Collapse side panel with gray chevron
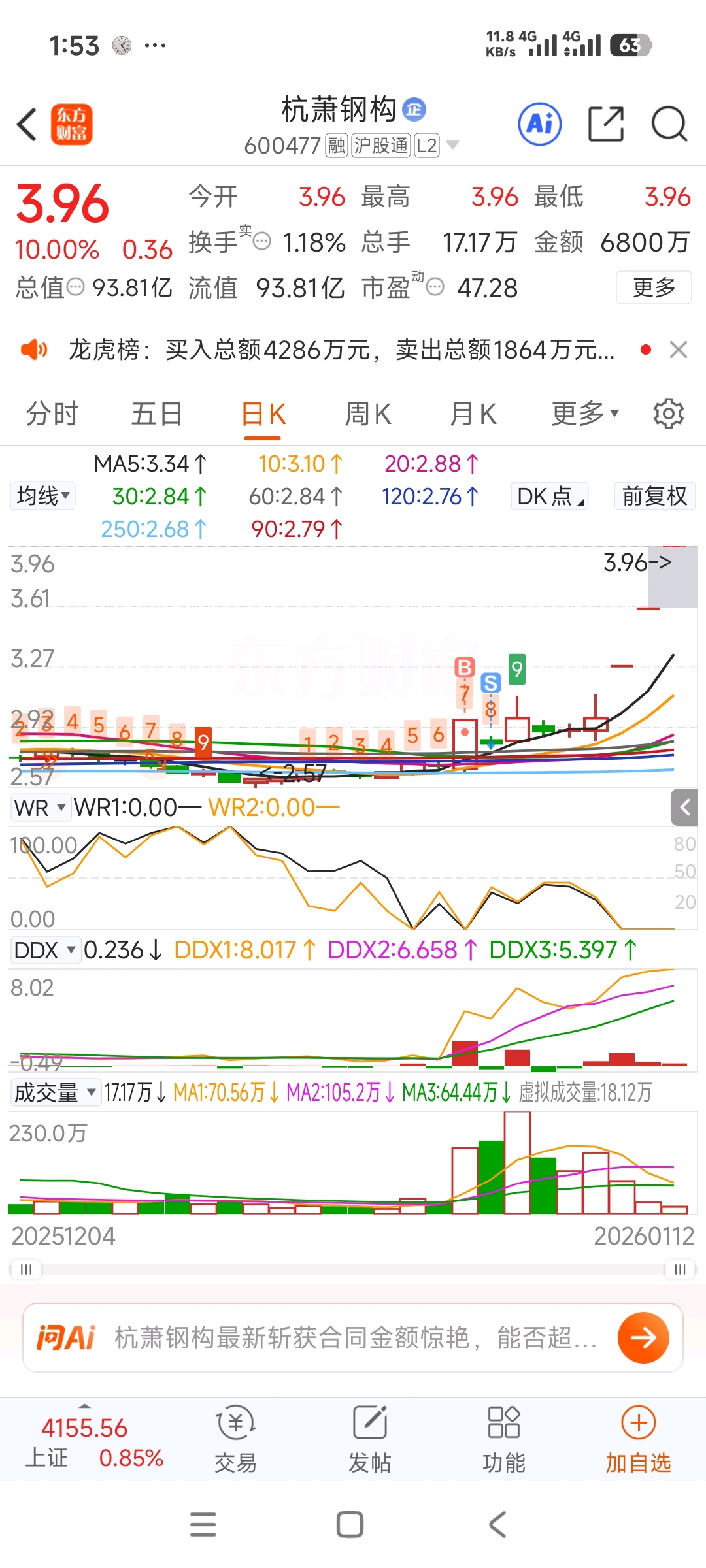The image size is (706, 1568). 684,808
